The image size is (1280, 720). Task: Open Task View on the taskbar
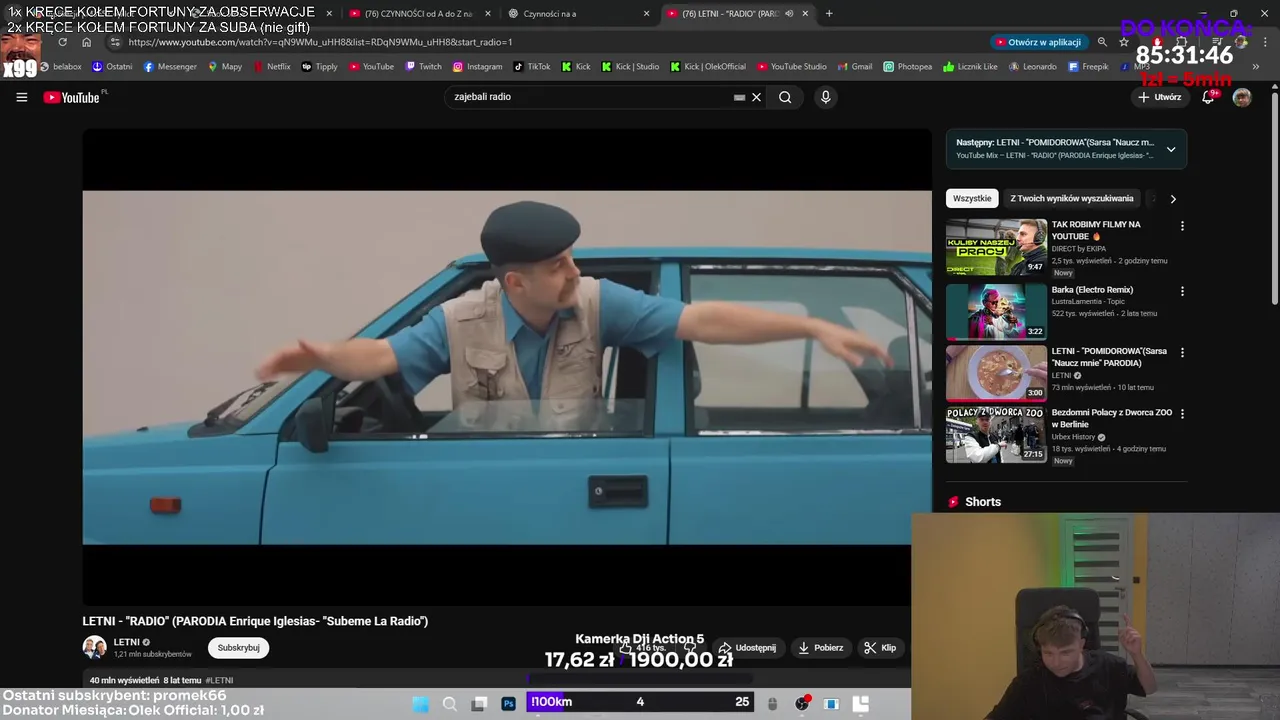click(x=479, y=704)
